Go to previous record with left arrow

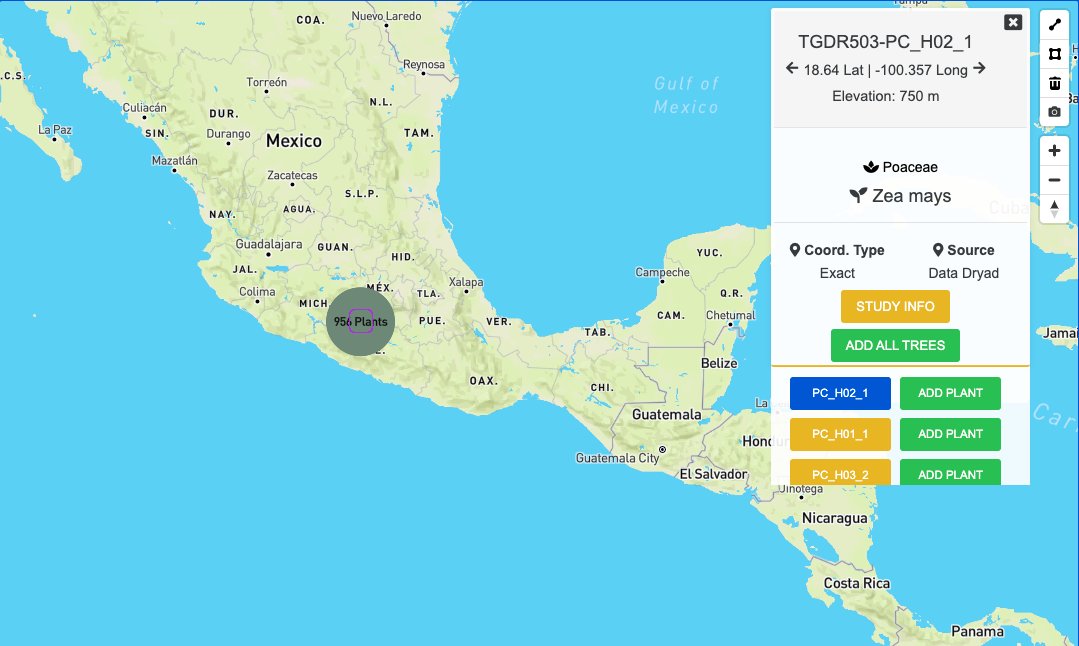(x=789, y=70)
